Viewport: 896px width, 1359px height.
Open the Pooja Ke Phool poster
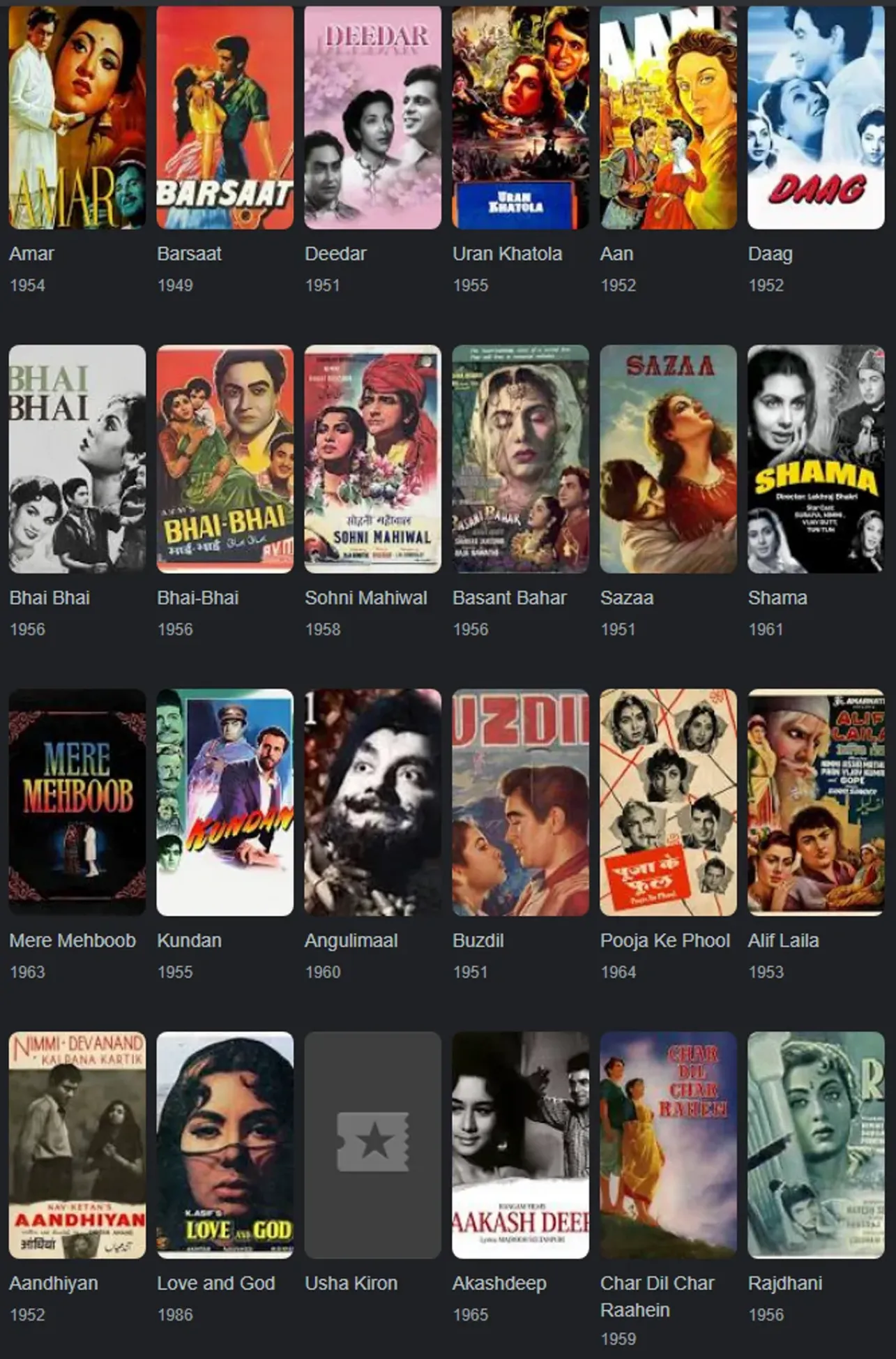[668, 802]
